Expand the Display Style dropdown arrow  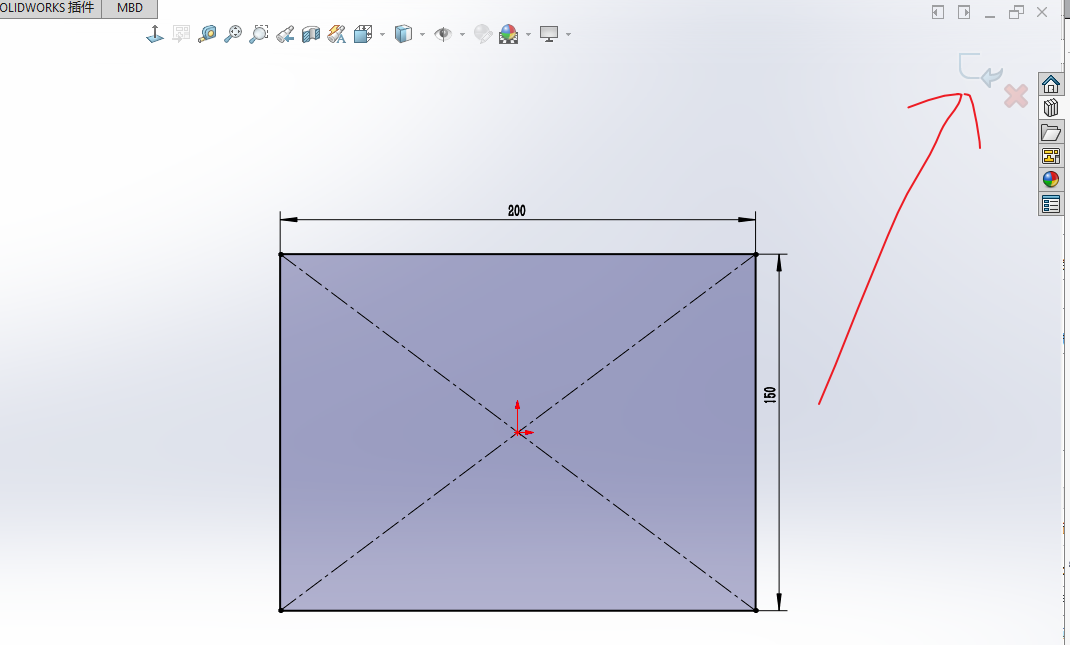tap(423, 33)
